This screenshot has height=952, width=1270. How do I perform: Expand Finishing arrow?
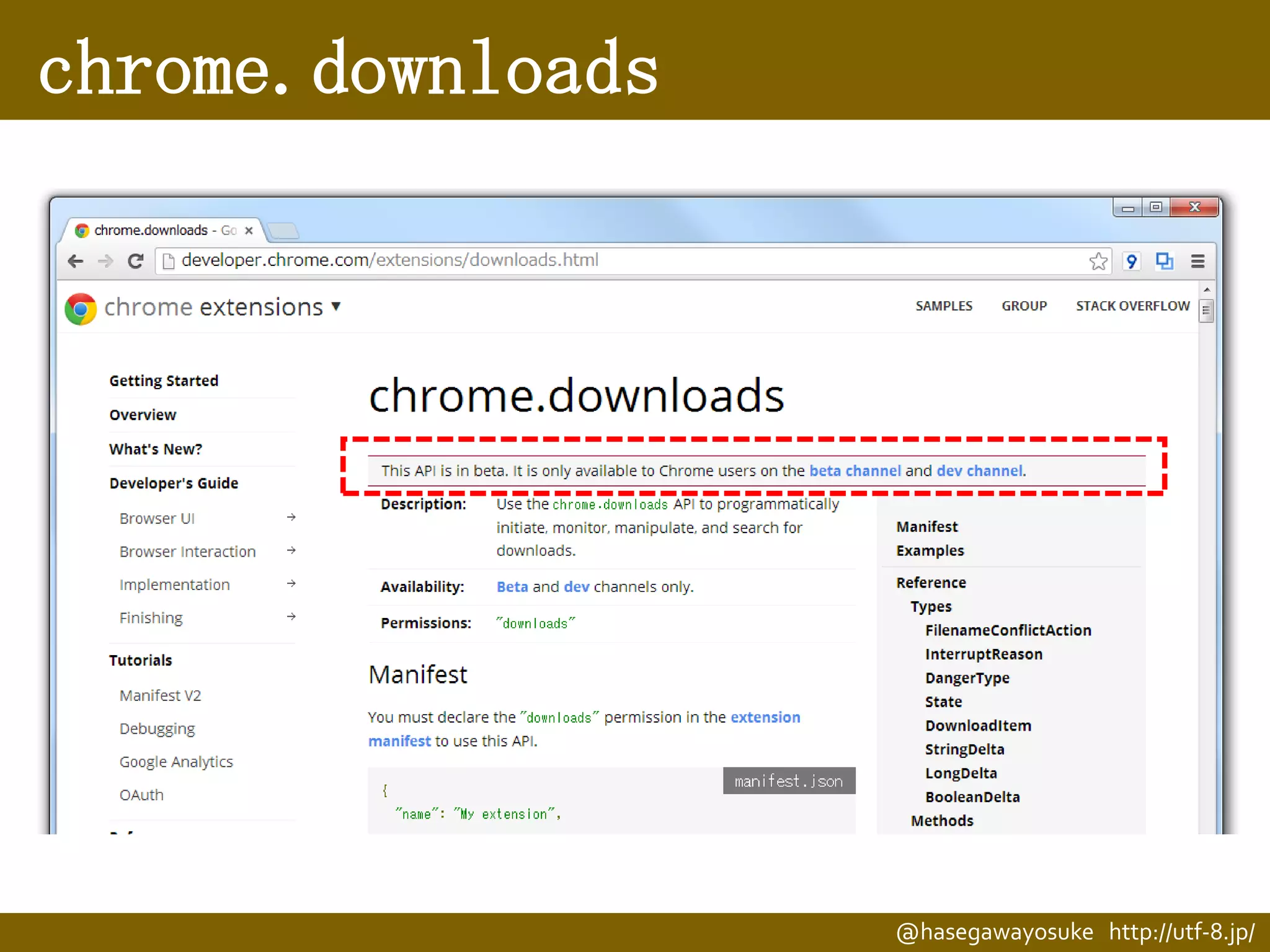[291, 617]
